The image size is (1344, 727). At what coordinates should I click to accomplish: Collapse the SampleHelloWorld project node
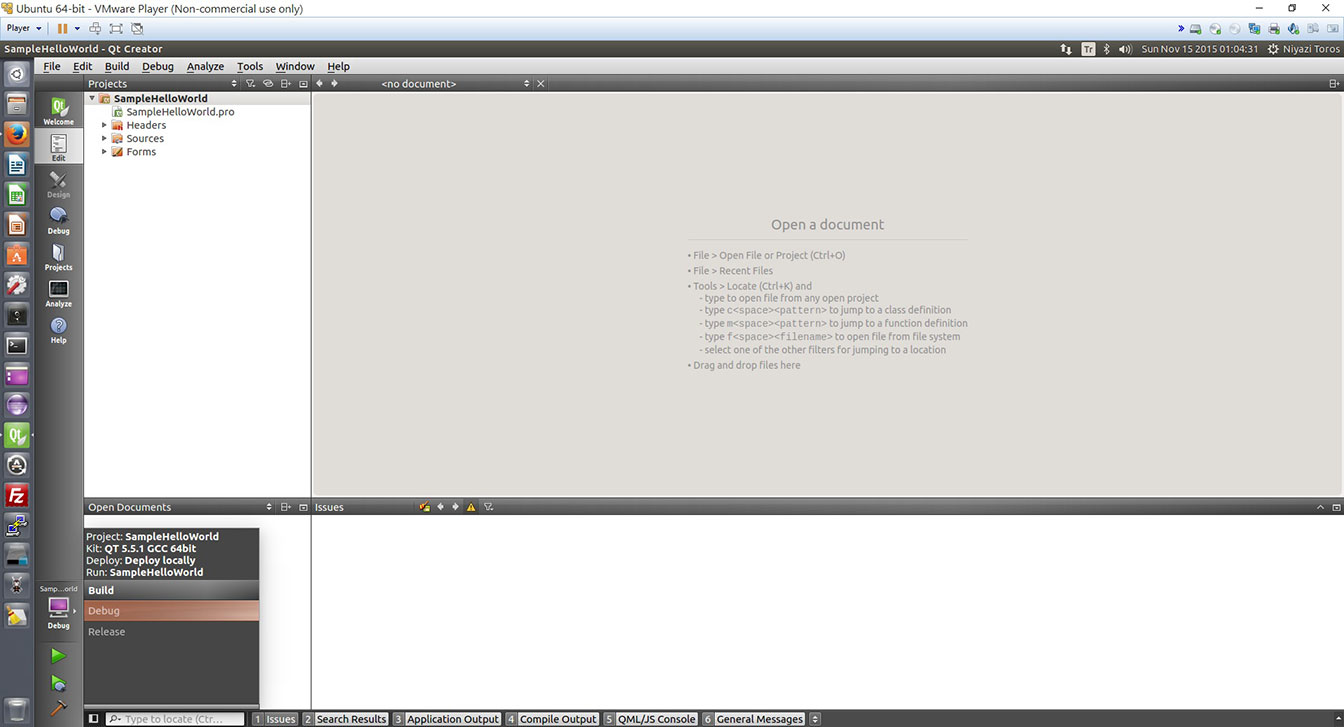point(93,98)
